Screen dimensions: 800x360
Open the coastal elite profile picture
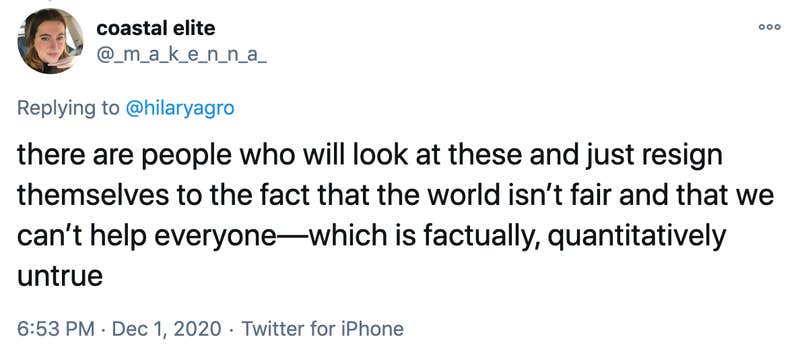coord(50,41)
